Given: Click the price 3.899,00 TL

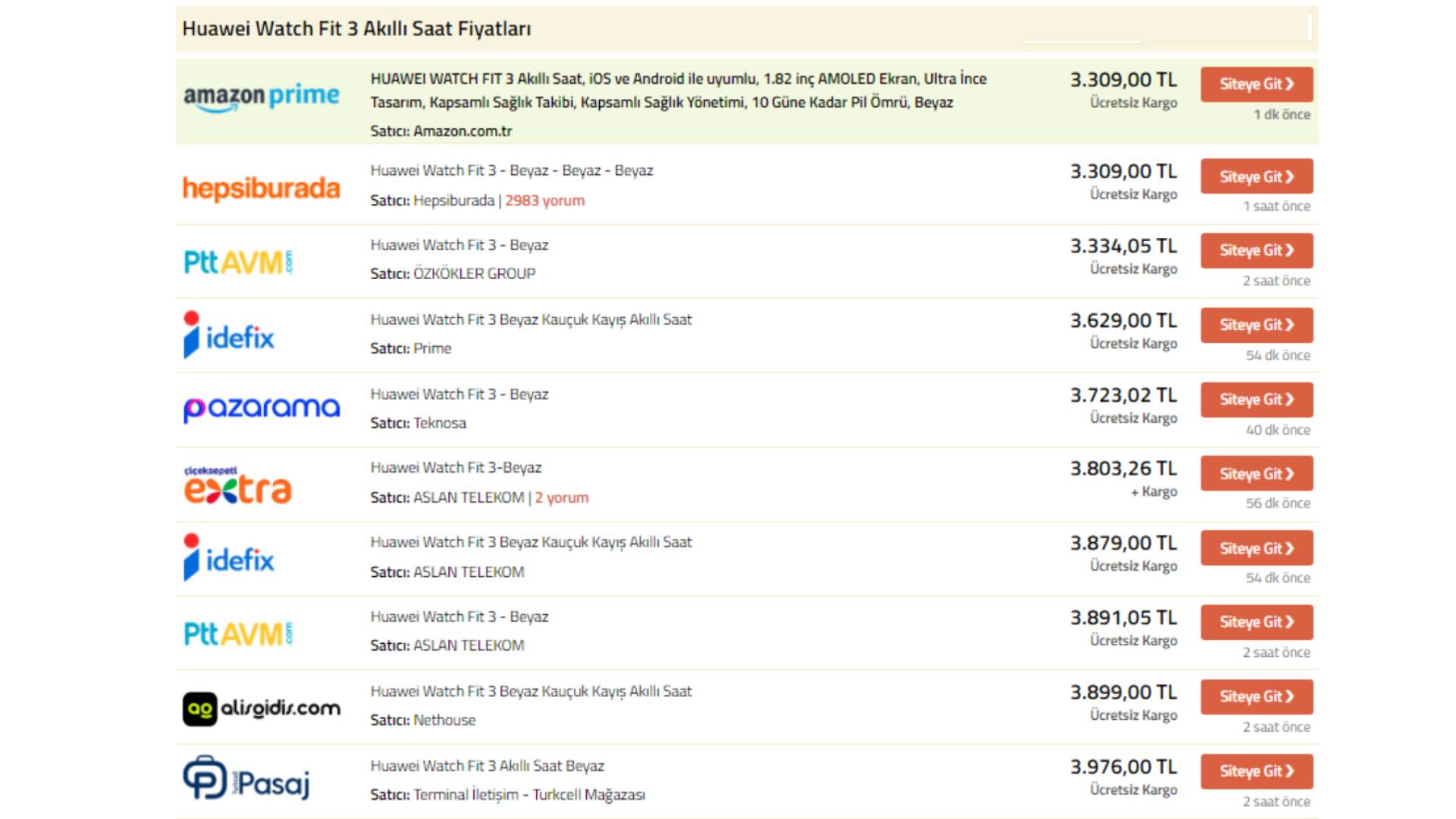Looking at the screenshot, I should [x=1124, y=692].
